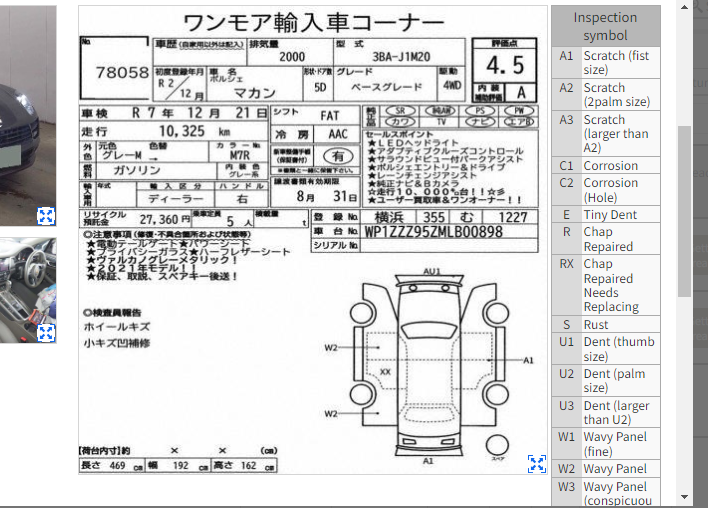Select the U1 'Dent (thumb size)' row
The image size is (708, 508).
(x=606, y=349)
